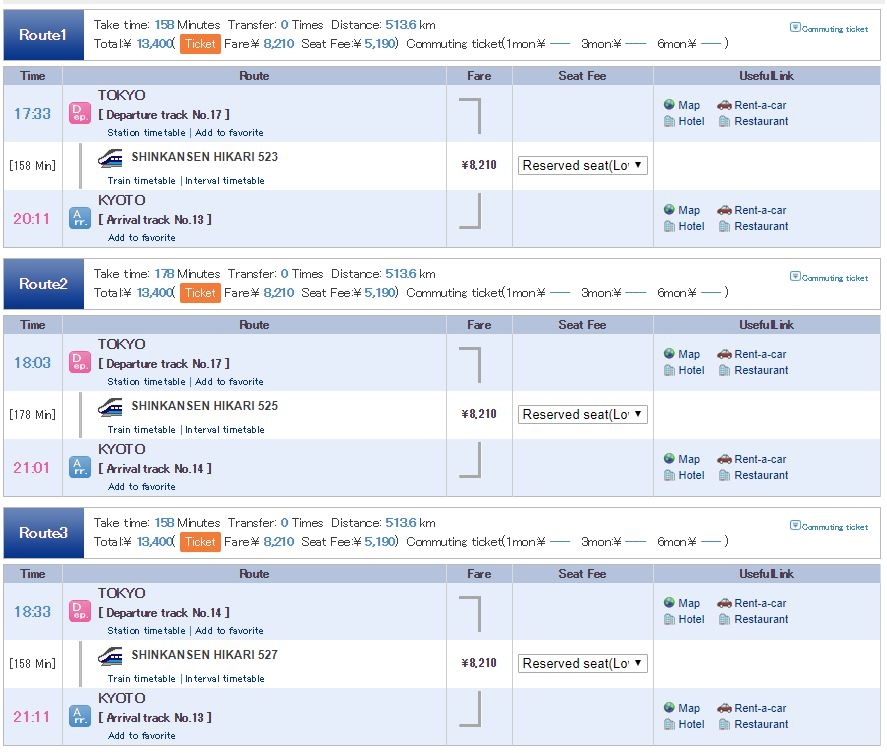Viewport: 887px width, 756px height.
Task: Open the Reserved seat dropdown for HIKARI 525
Action: (x=583, y=414)
